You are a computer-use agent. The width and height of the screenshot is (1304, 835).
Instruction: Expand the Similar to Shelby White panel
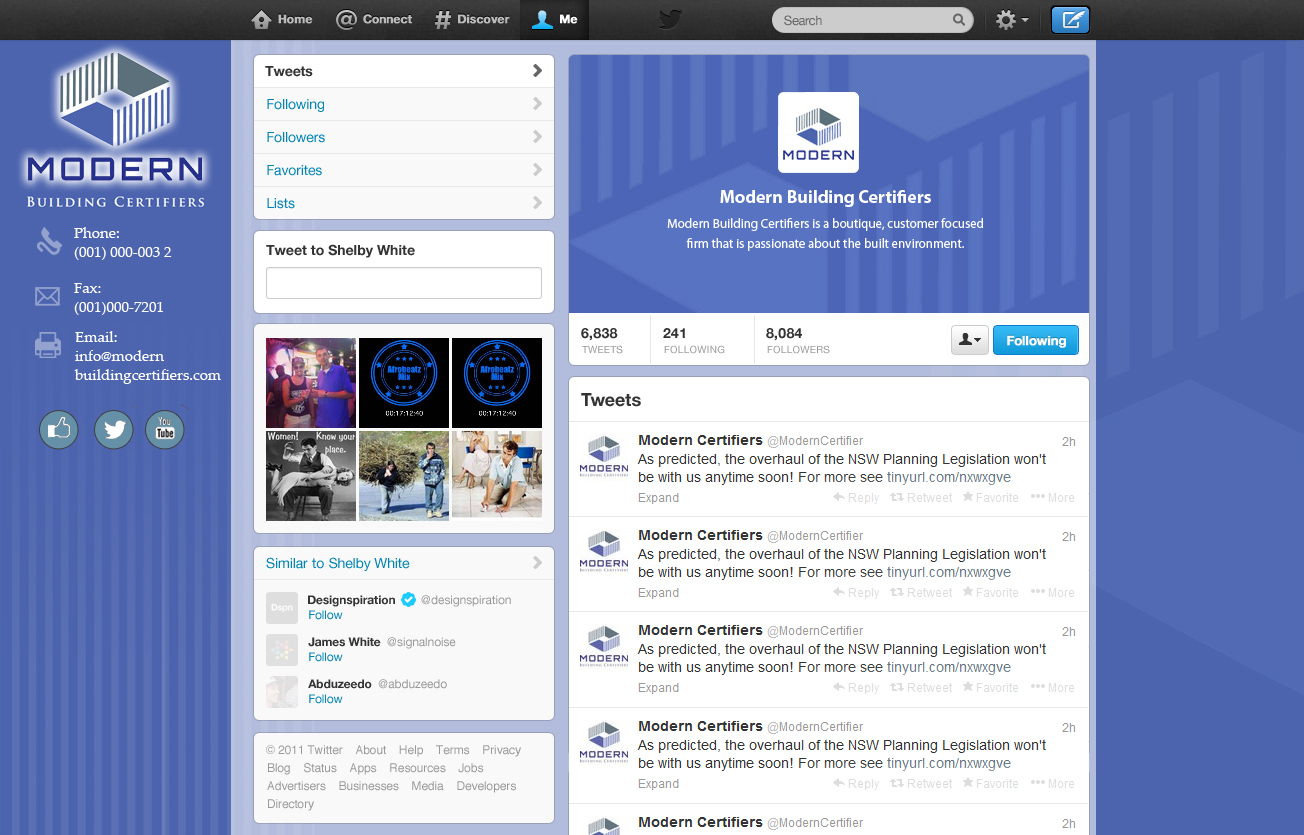pos(537,562)
